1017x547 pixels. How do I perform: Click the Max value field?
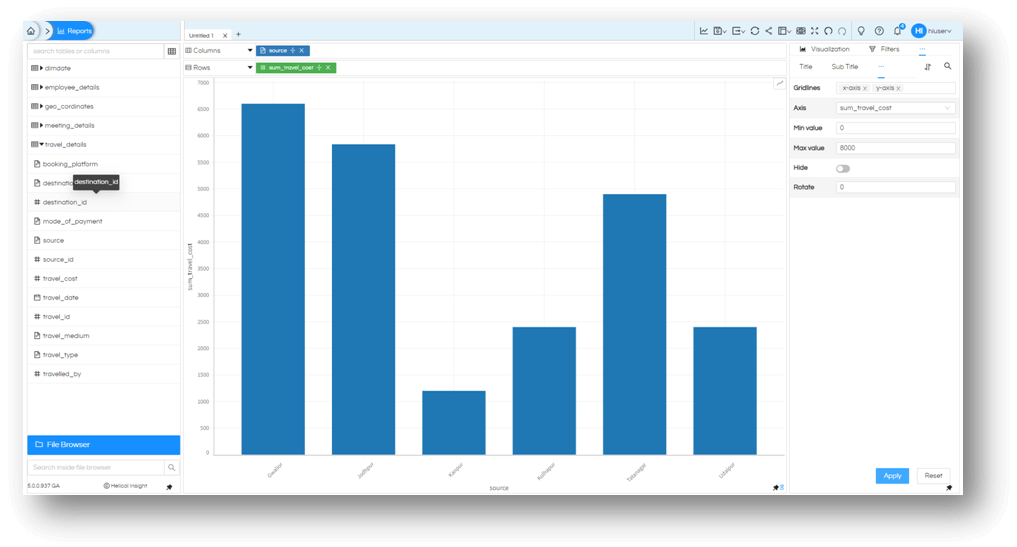pyautogui.click(x=895, y=148)
